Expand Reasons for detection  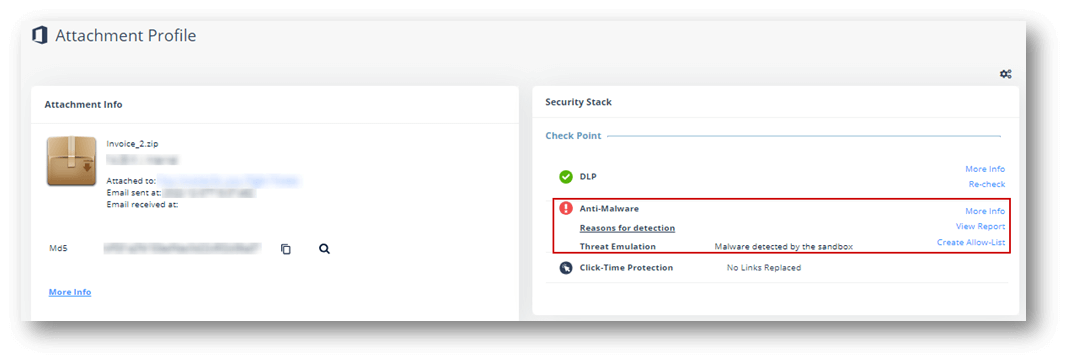(627, 228)
